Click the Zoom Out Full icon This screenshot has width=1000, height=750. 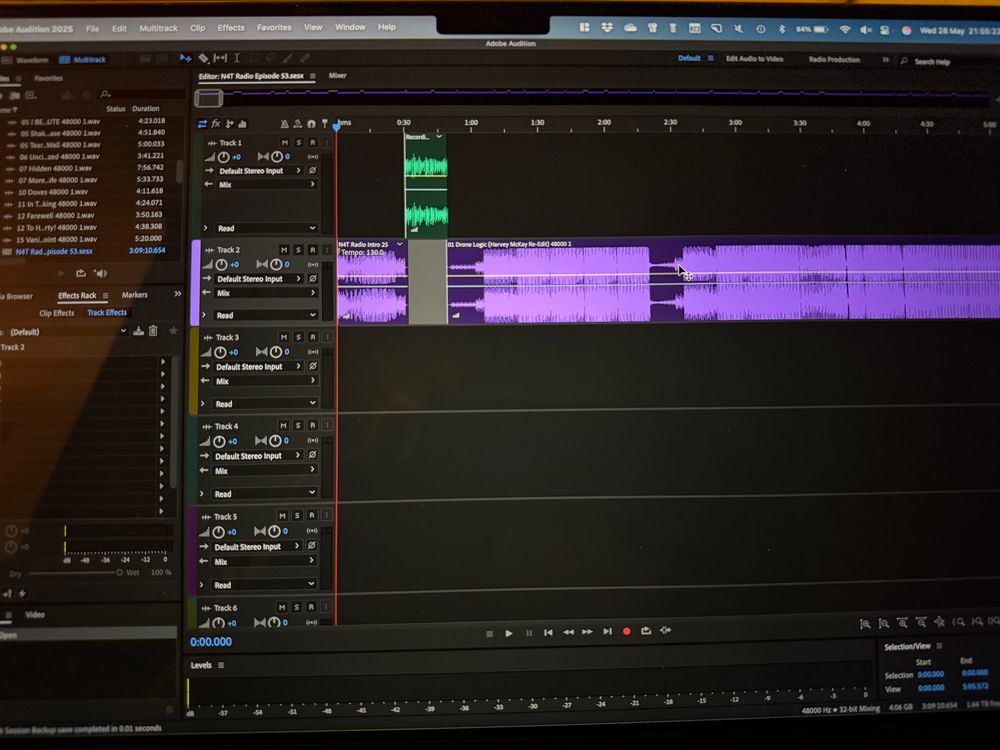[939, 621]
